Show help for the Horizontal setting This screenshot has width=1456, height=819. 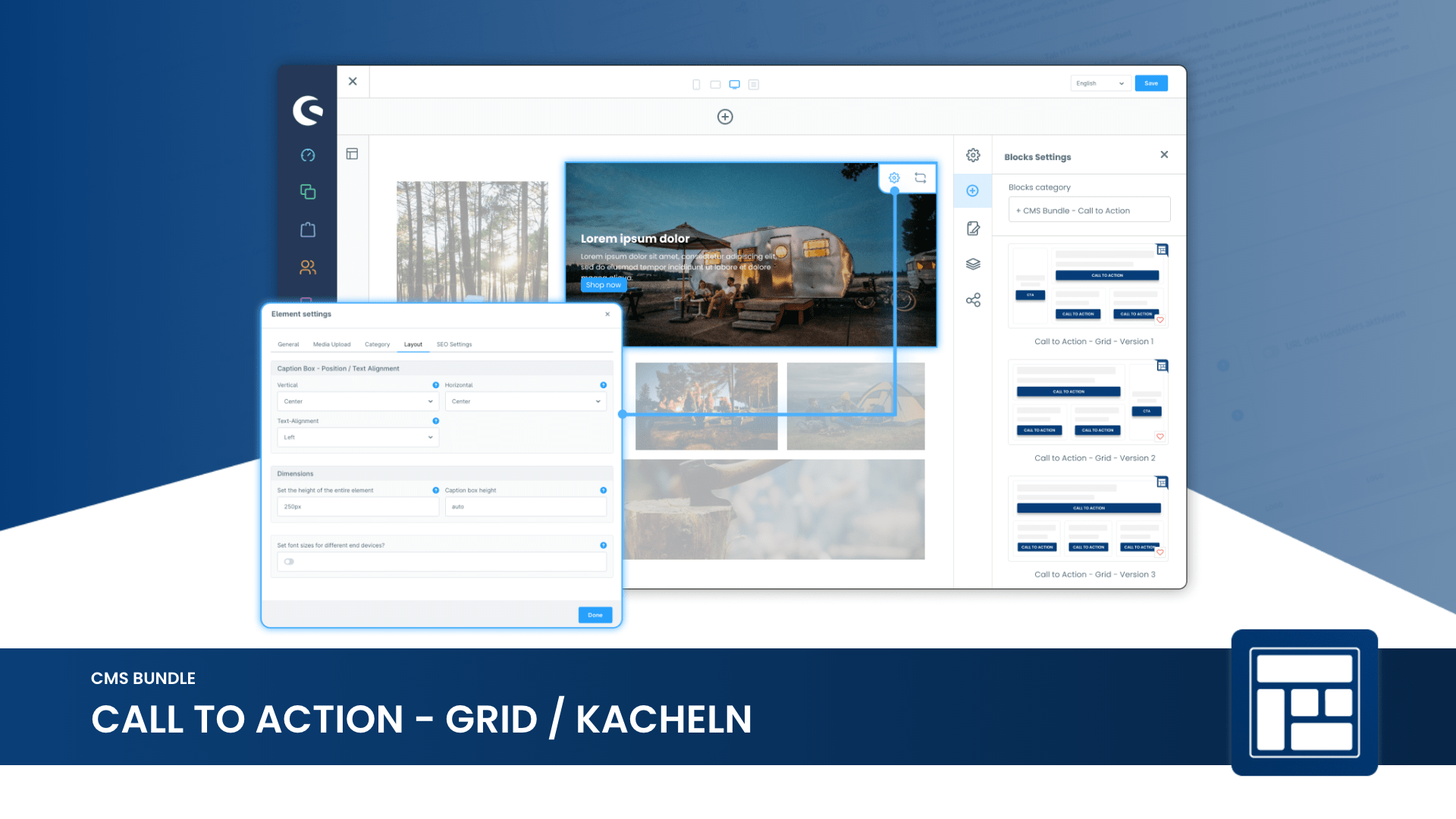[x=604, y=385]
